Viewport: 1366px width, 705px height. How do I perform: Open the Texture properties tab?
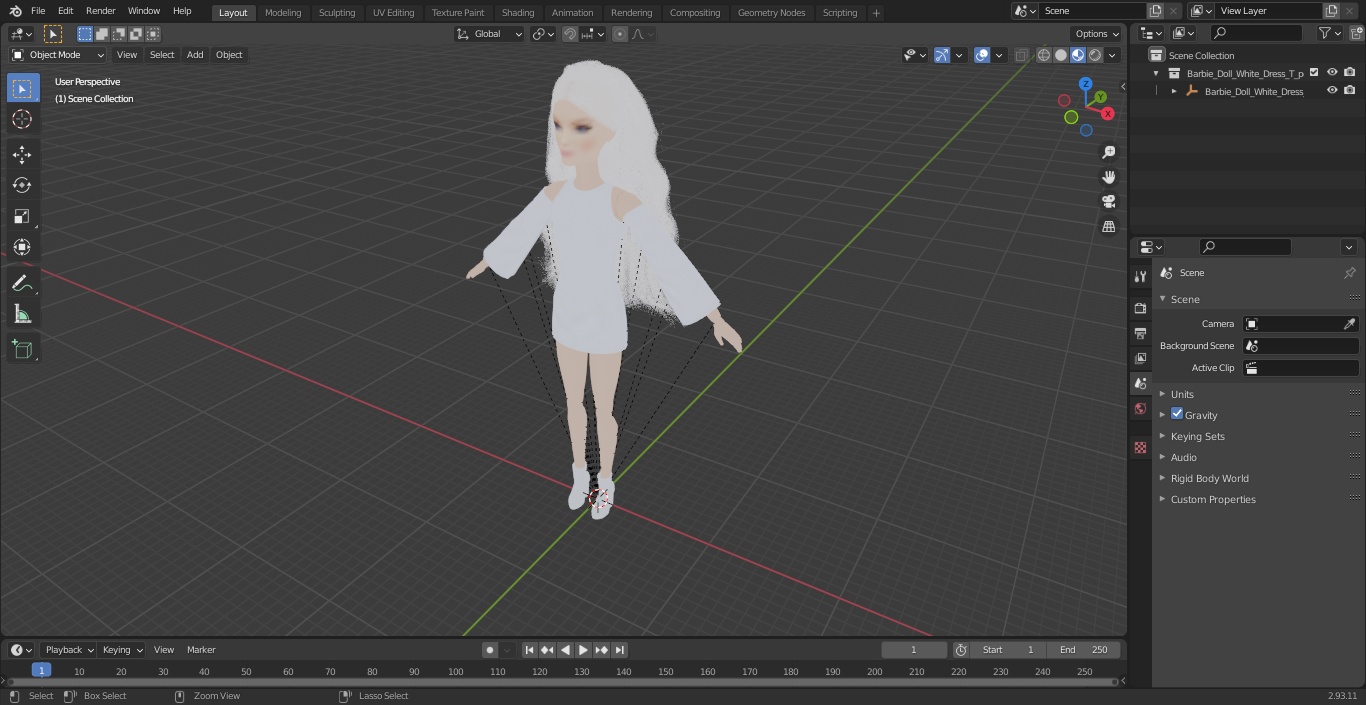pos(1140,448)
